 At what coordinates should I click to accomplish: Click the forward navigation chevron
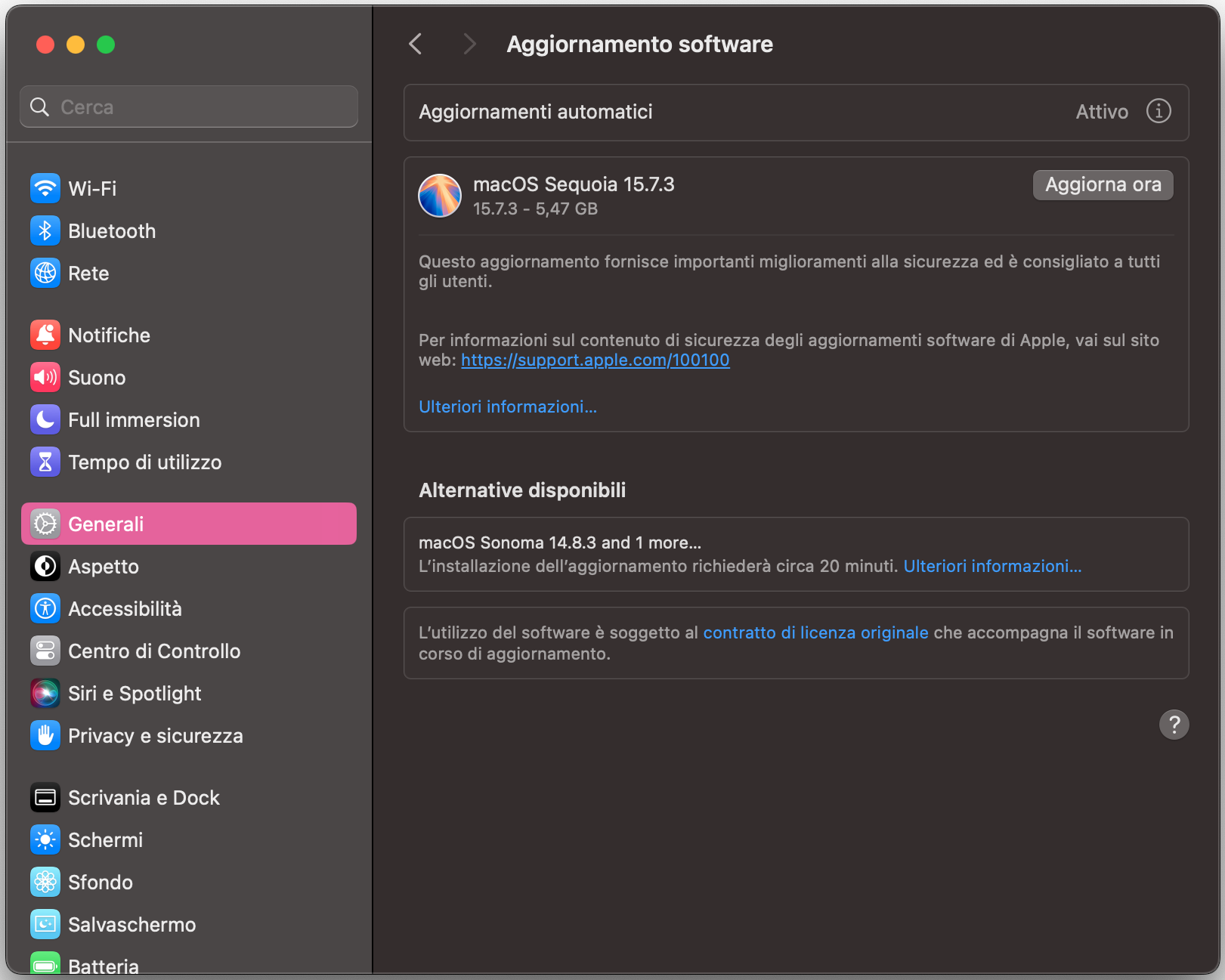pos(470,44)
